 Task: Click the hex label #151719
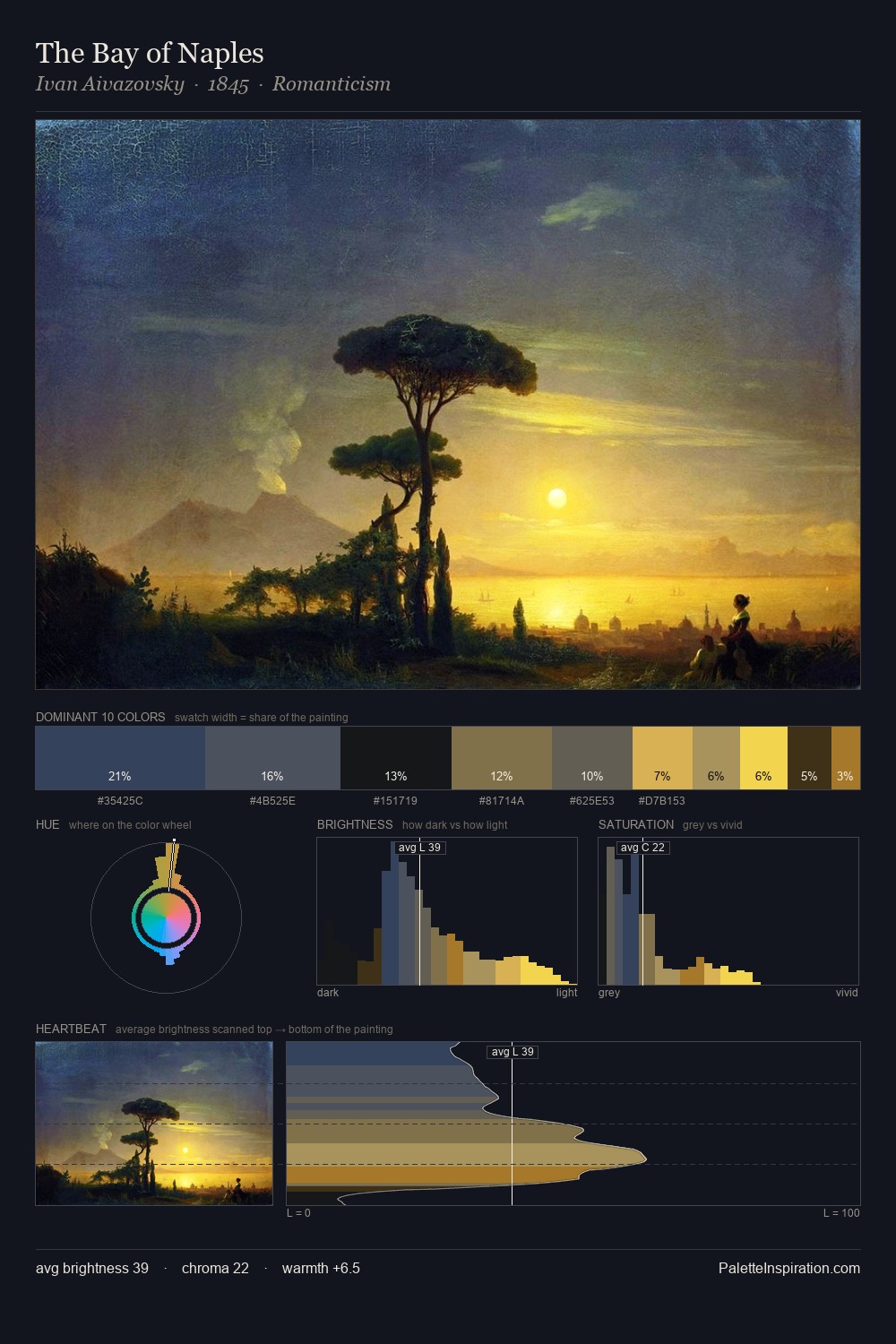pos(395,801)
